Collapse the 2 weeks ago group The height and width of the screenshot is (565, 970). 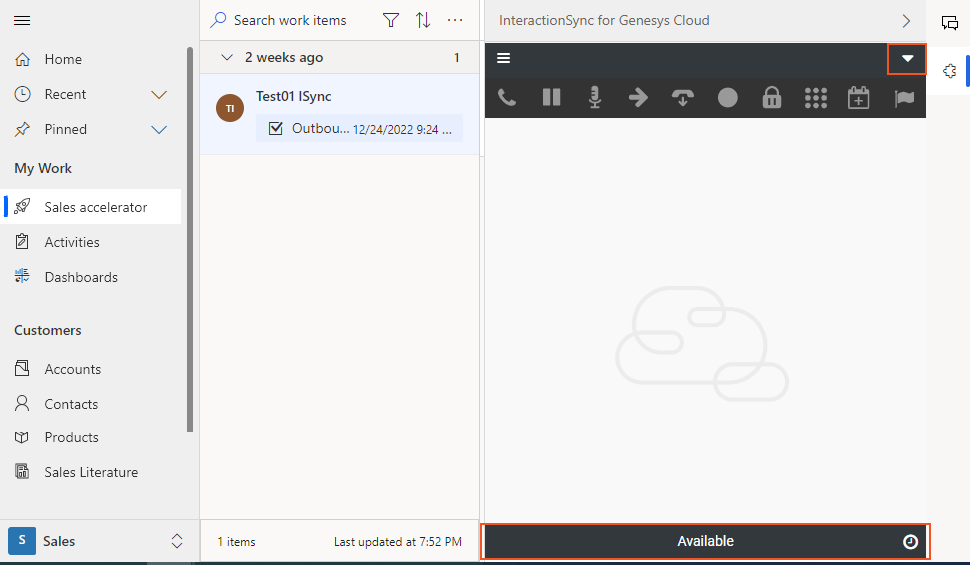tap(227, 58)
